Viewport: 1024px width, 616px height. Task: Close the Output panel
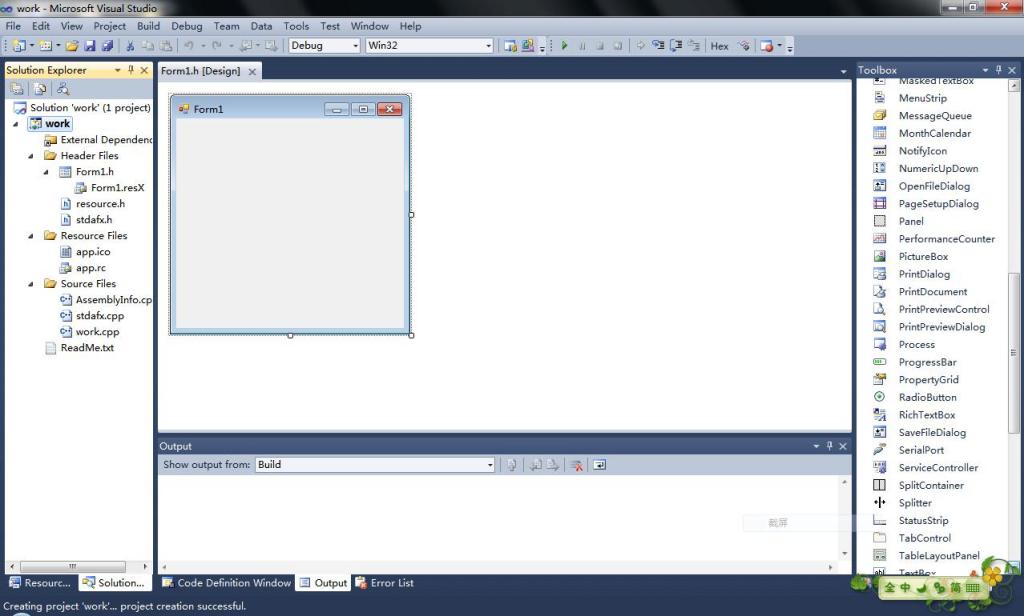pos(843,446)
